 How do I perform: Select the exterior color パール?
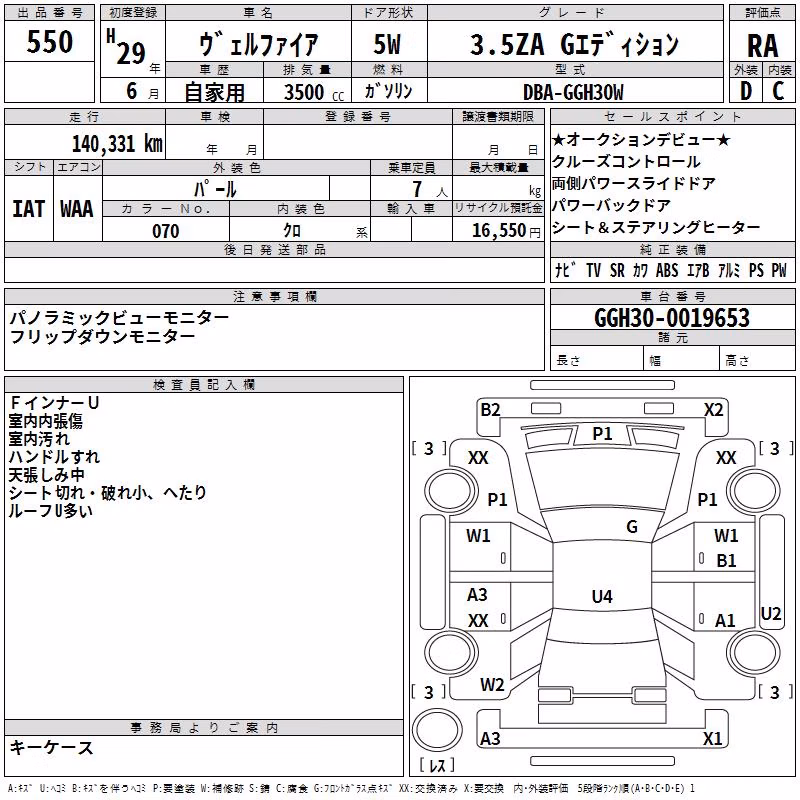[x=215, y=189]
